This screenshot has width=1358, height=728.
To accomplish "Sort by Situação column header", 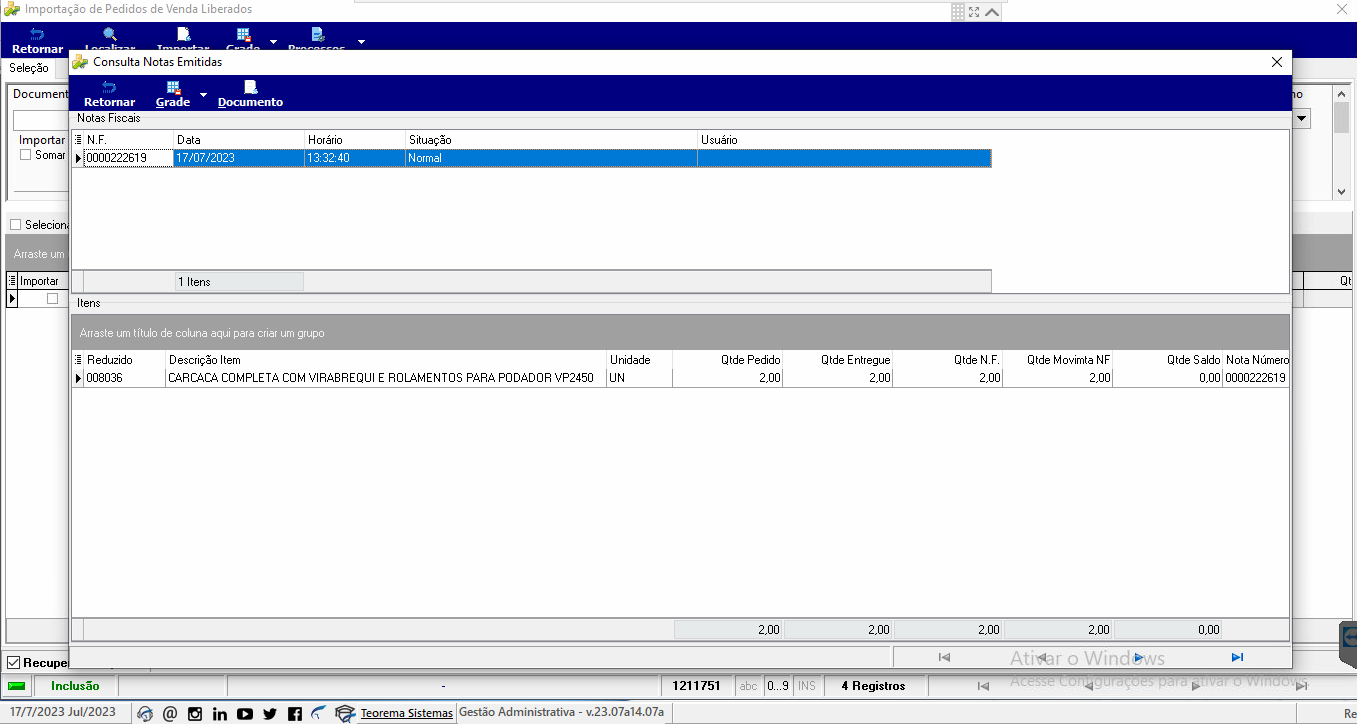I will 551,140.
